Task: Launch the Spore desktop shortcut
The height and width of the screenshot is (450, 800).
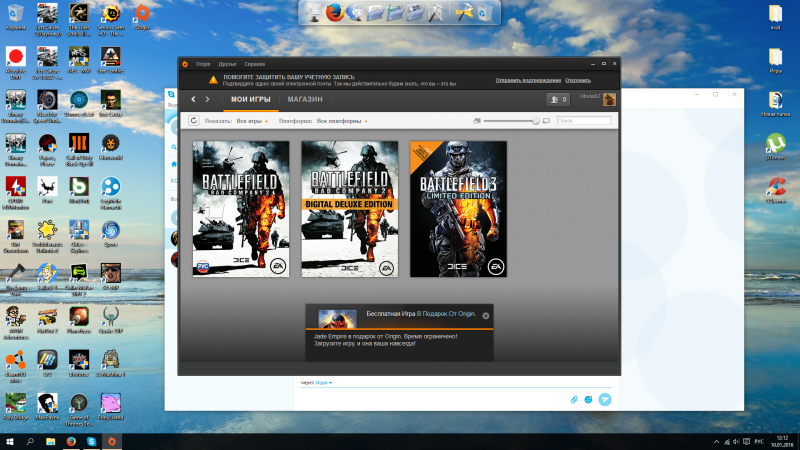Action: [111, 234]
